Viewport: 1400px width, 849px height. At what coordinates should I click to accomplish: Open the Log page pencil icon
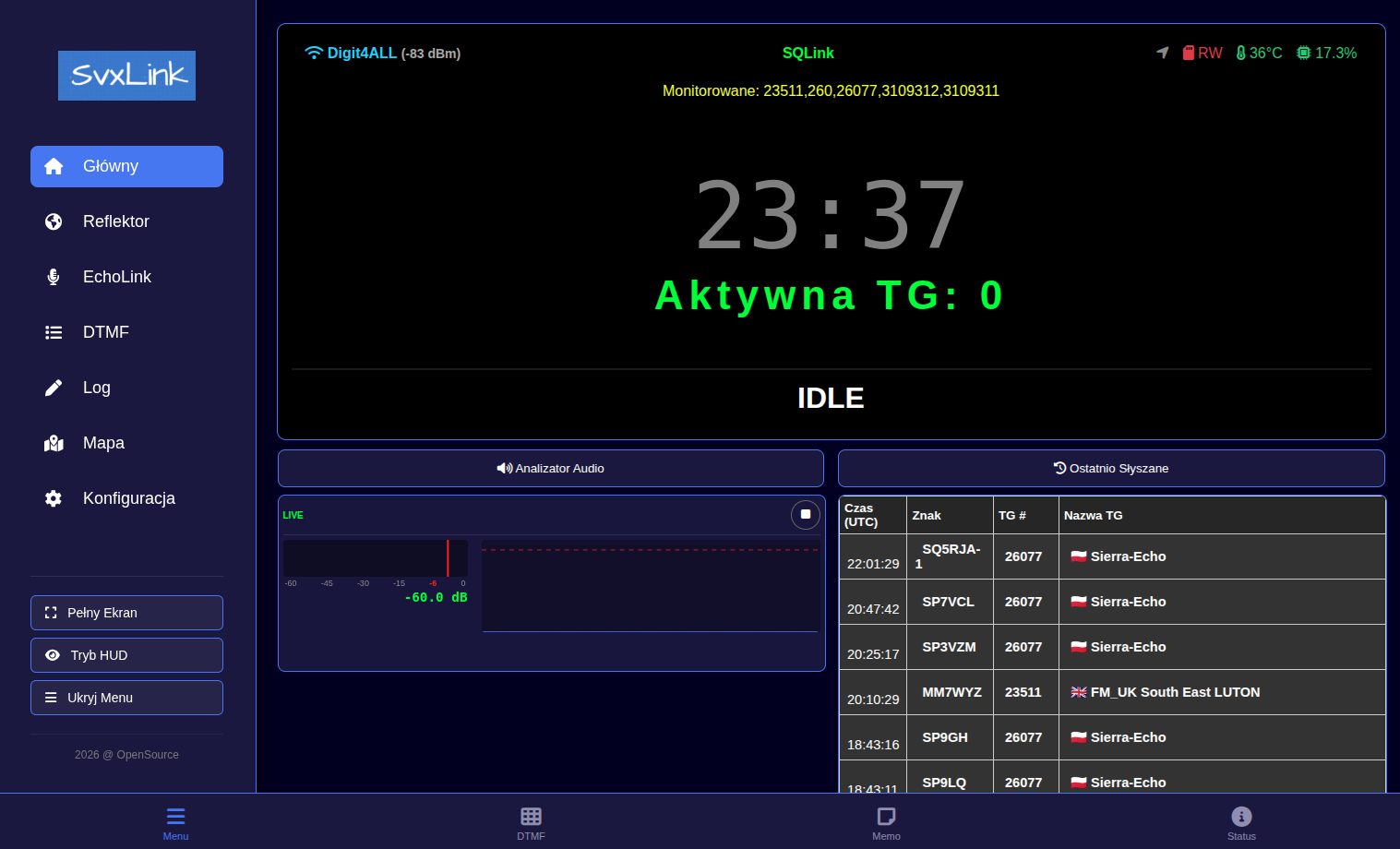54,388
